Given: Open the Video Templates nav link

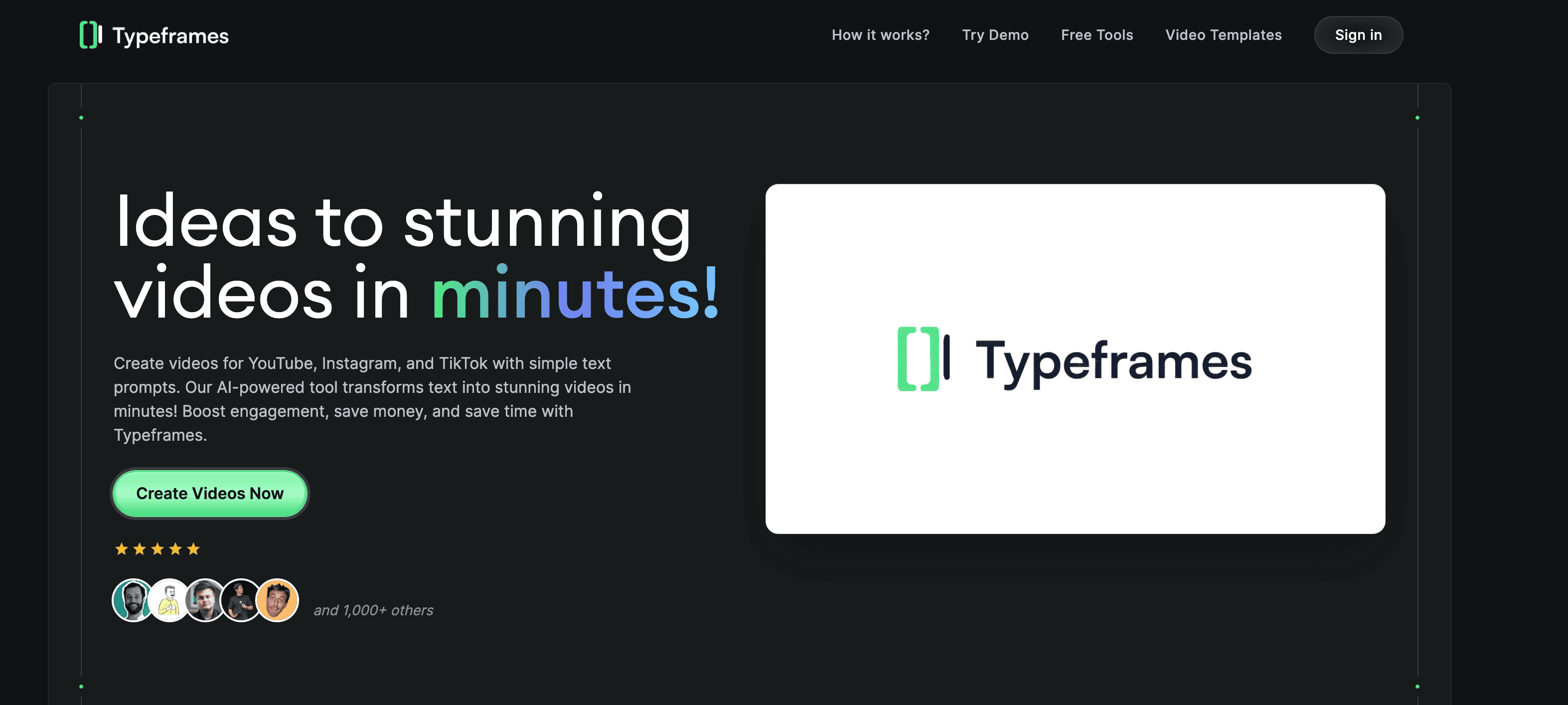Looking at the screenshot, I should (1223, 35).
